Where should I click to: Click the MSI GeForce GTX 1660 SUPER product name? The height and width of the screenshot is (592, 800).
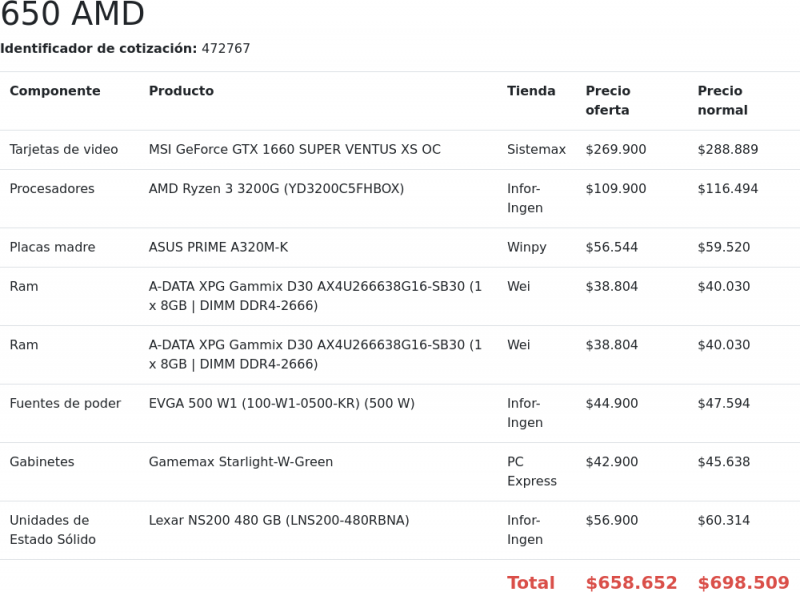coord(294,150)
